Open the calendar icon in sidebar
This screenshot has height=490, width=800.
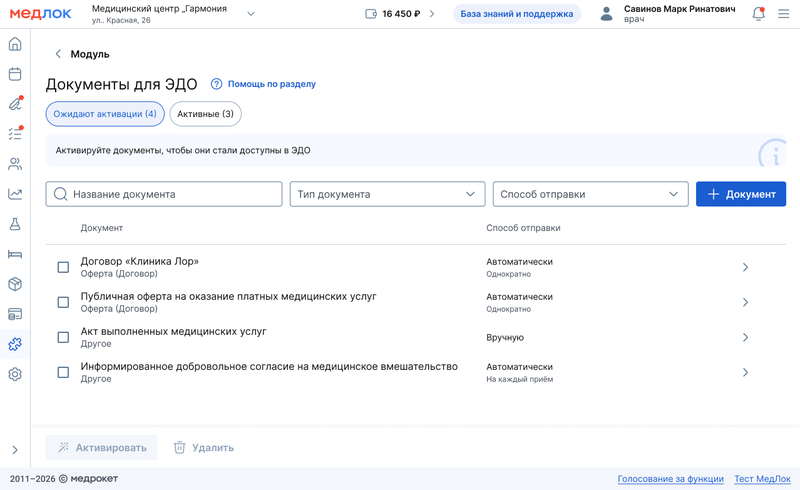(x=15, y=74)
